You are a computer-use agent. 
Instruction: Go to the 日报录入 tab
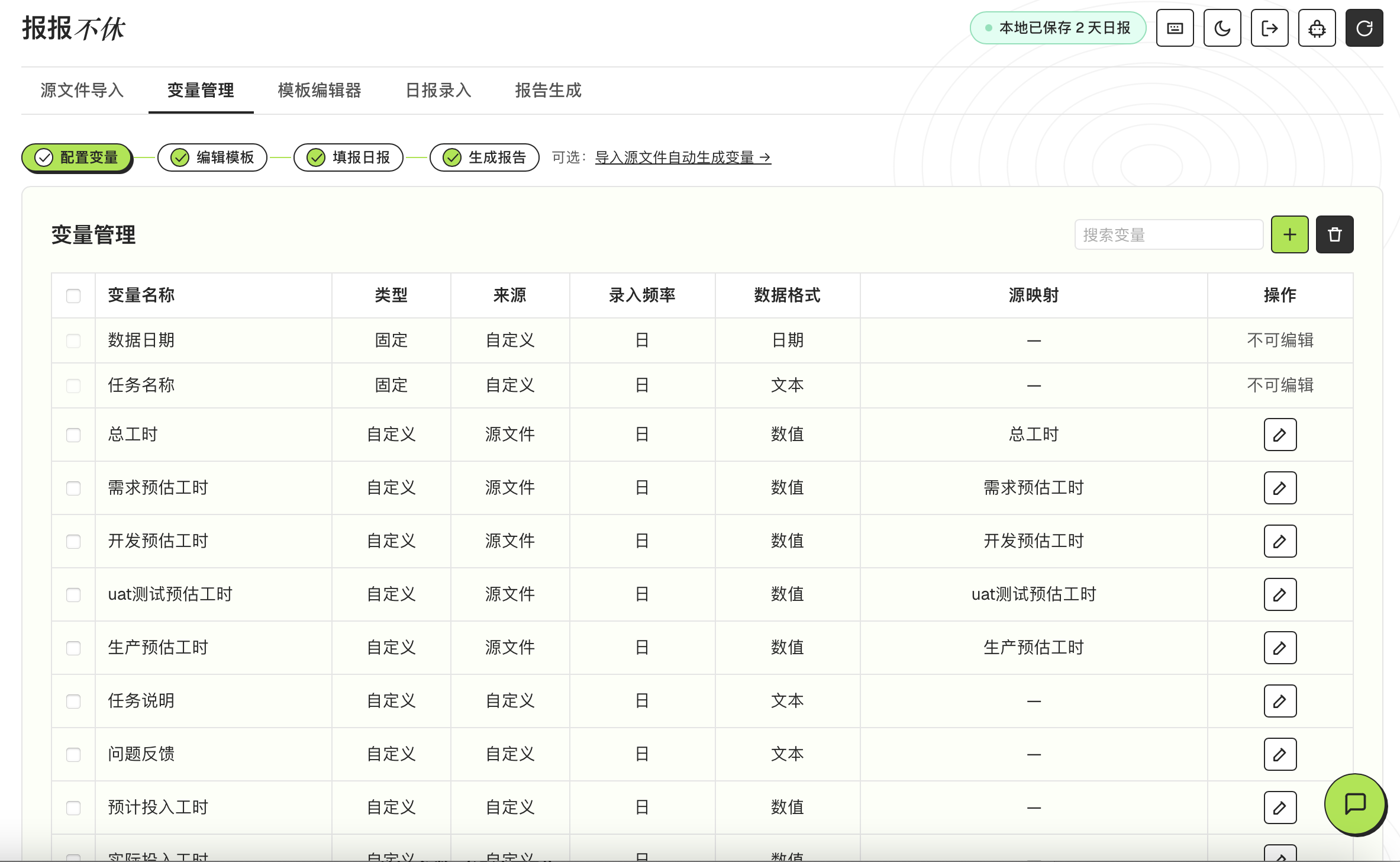point(438,90)
